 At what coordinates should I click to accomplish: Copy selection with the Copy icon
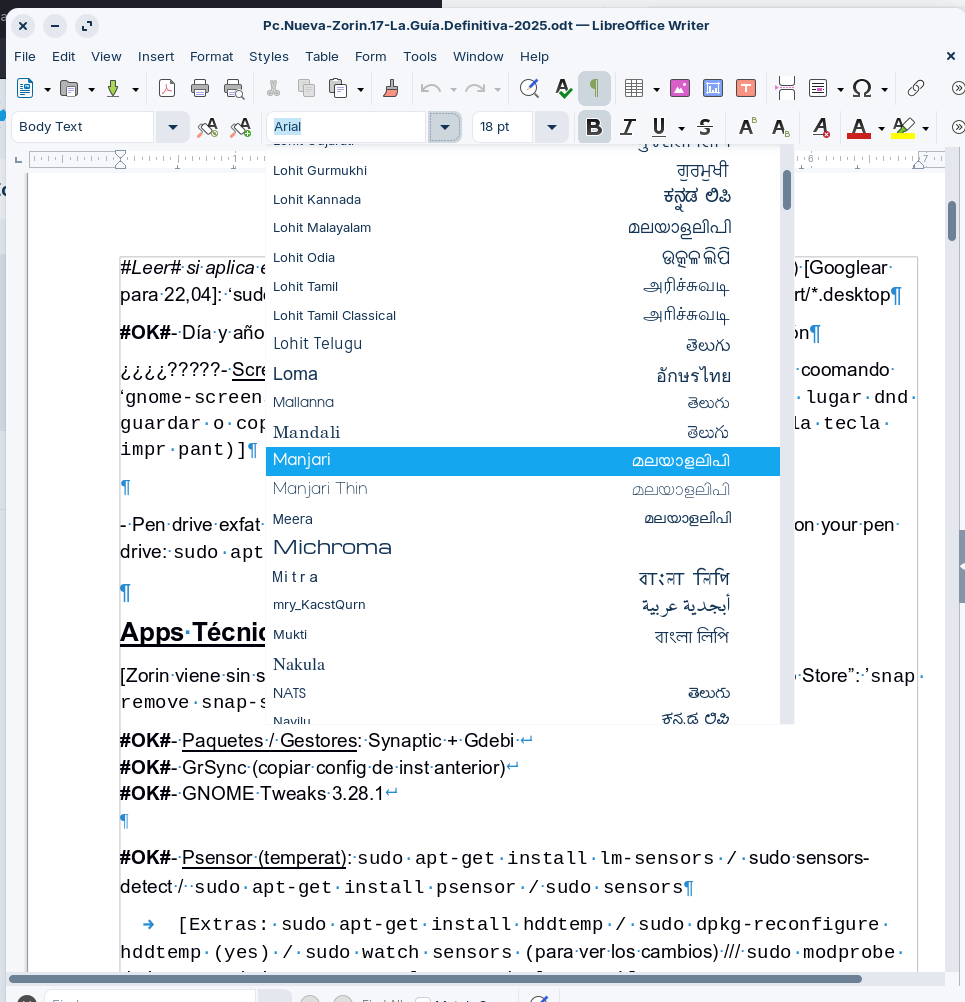coord(306,88)
